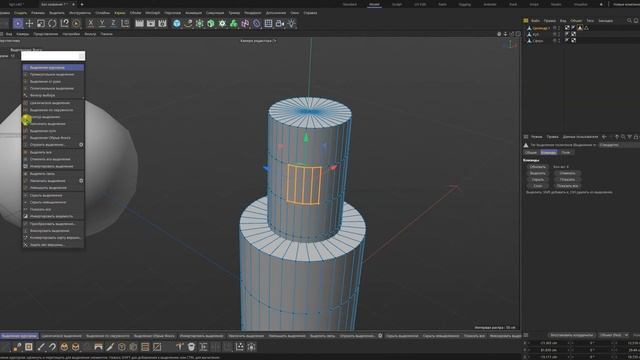The width and height of the screenshot is (640, 360).
Task: Open the Теги menu in Object Manager
Action: coord(590,20)
